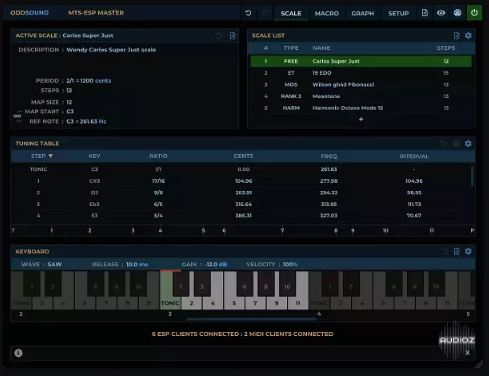Image resolution: width=489 pixels, height=376 pixels.
Task: Toggle the link icon beside Map Start
Action: (x=17, y=116)
